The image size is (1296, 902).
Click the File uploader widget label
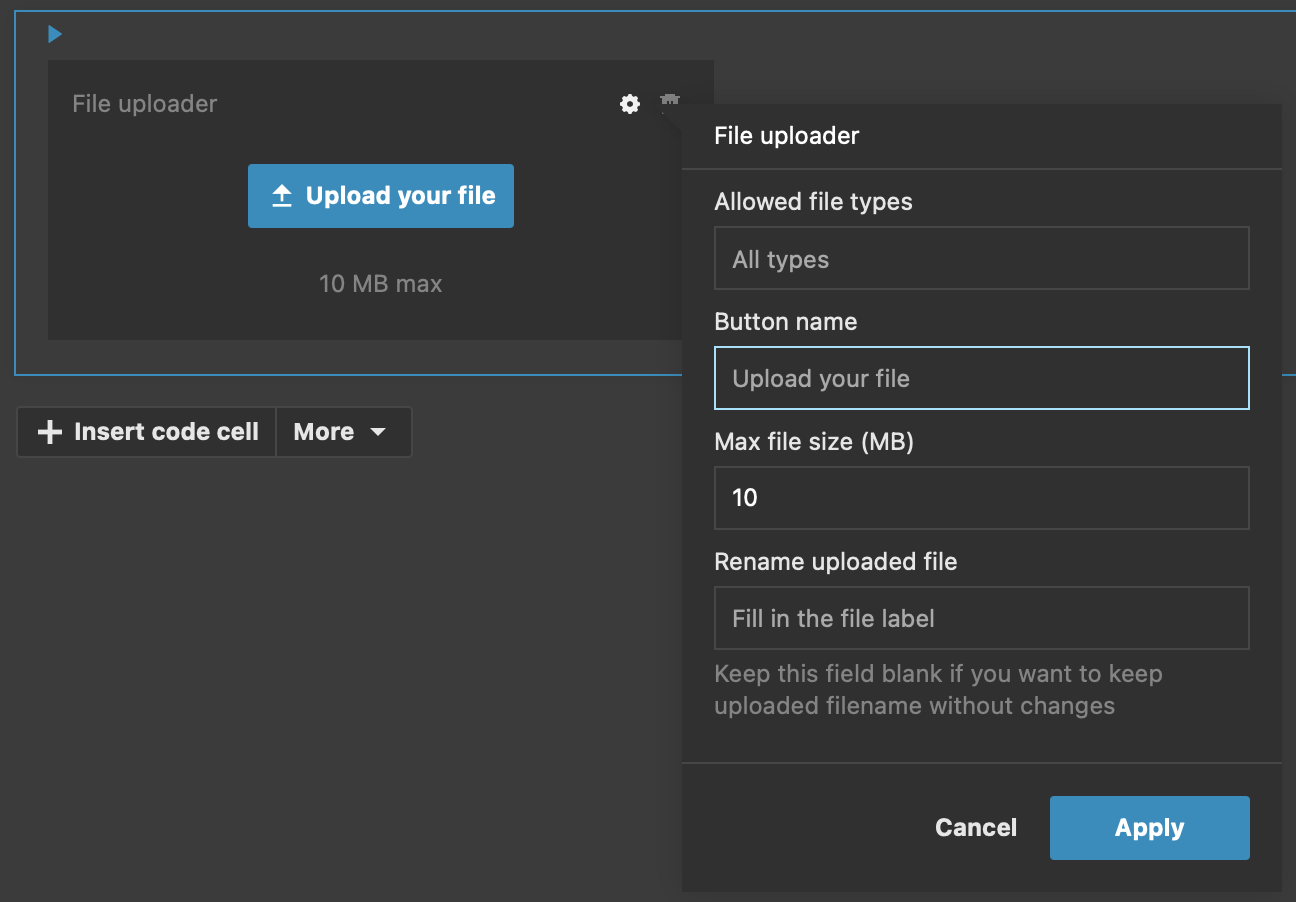click(144, 103)
